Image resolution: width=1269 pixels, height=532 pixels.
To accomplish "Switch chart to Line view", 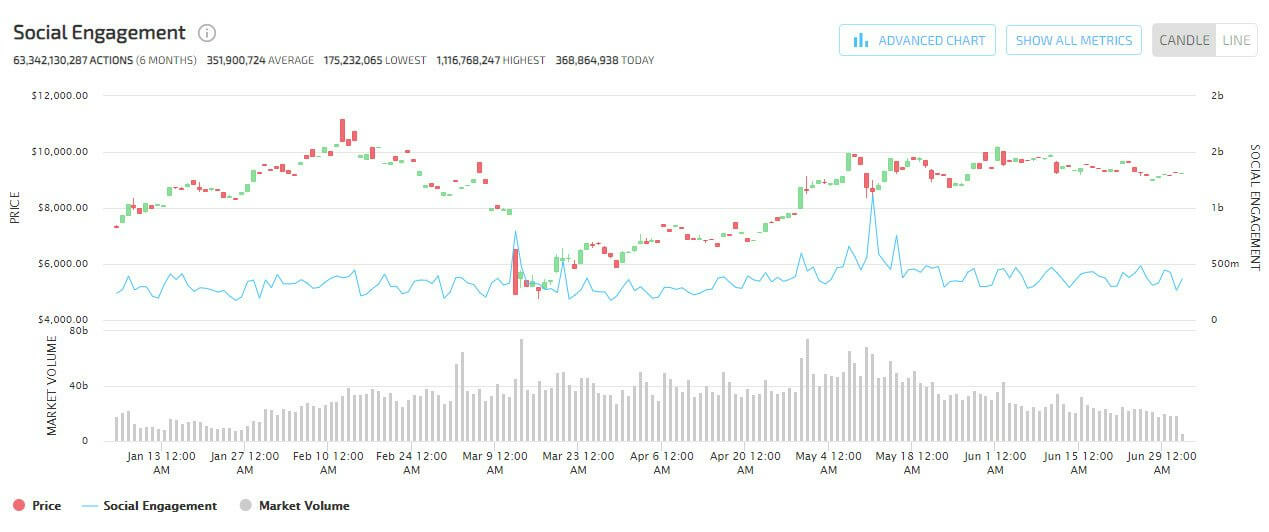I will (x=1236, y=40).
